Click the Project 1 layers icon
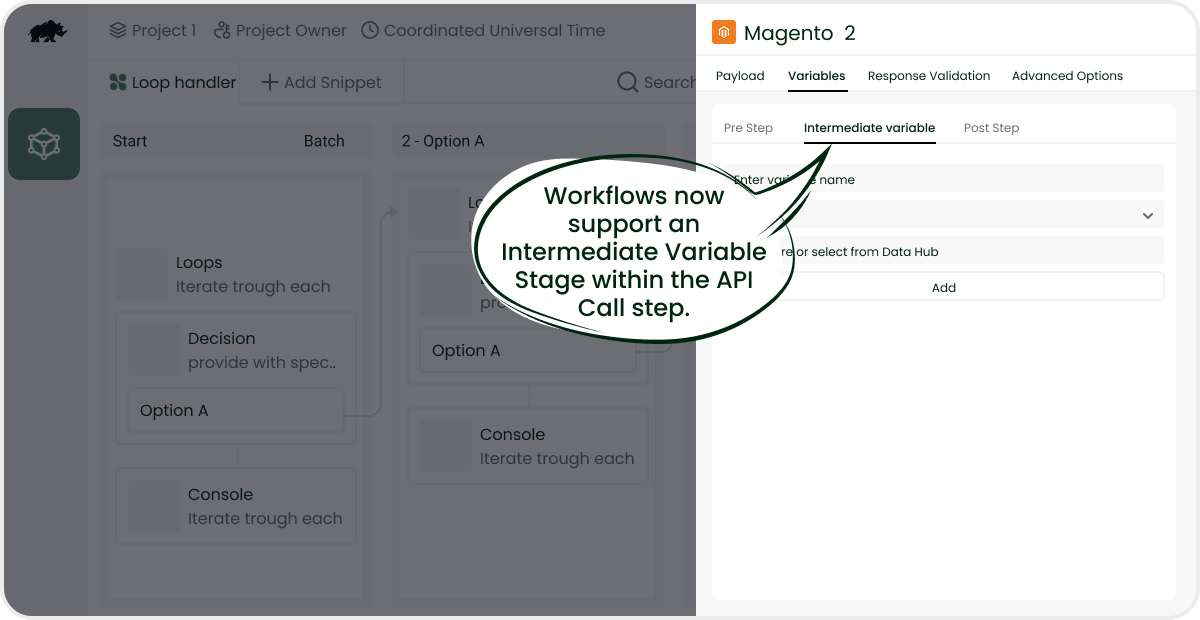Image resolution: width=1200 pixels, height=620 pixels. (x=117, y=31)
